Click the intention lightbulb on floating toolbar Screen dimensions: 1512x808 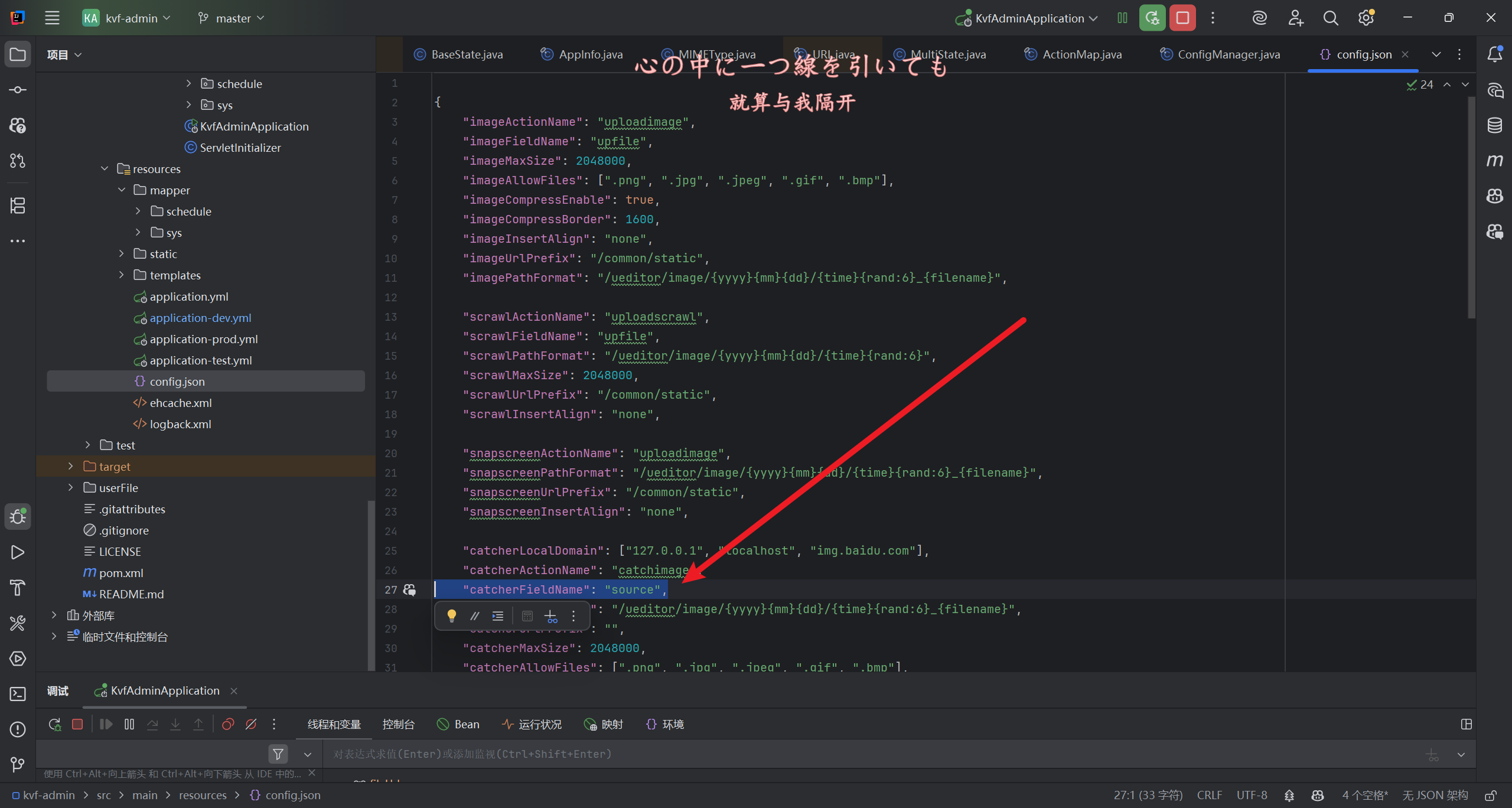click(x=452, y=616)
